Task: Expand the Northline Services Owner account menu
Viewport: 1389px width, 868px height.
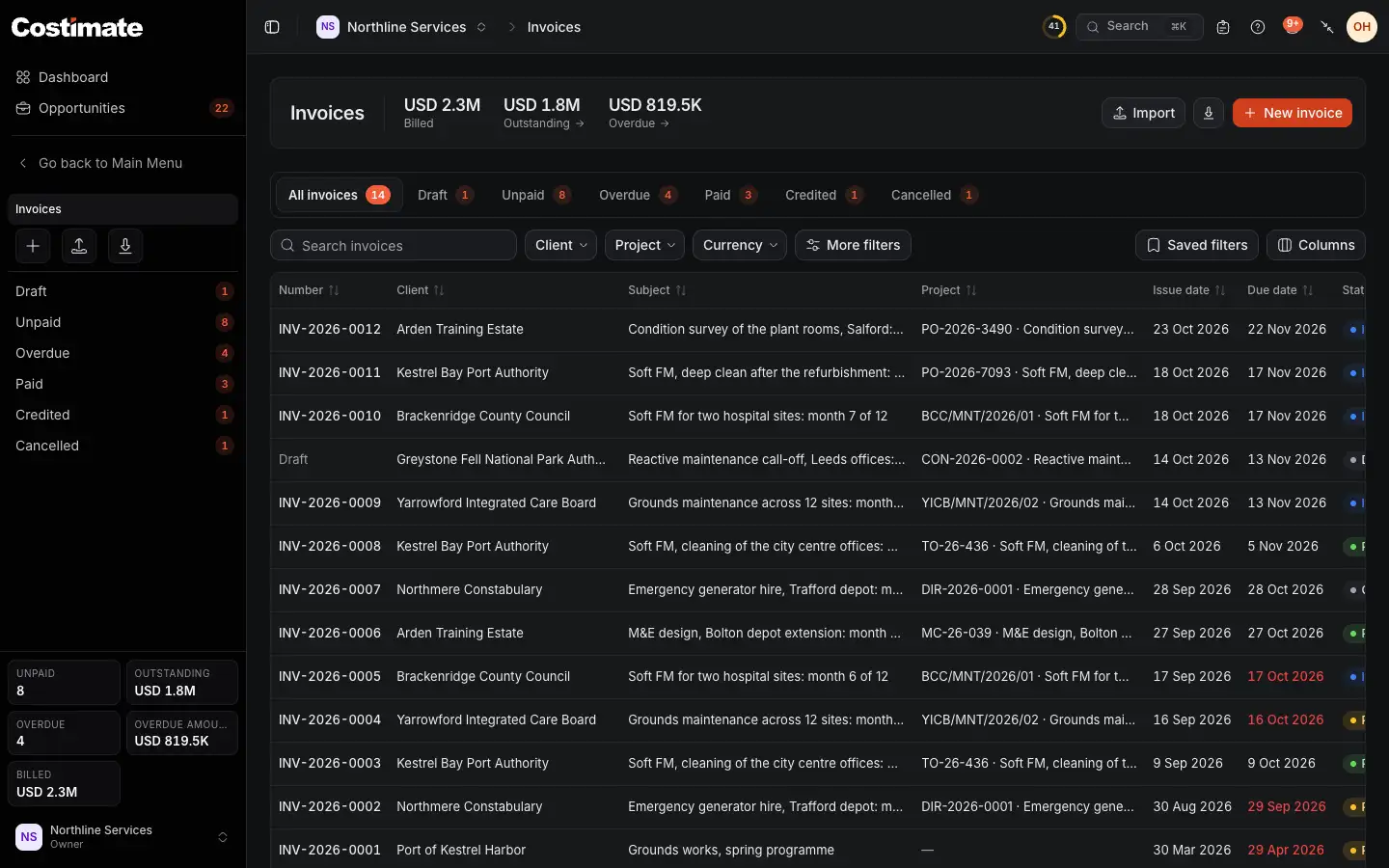Action: [123, 837]
